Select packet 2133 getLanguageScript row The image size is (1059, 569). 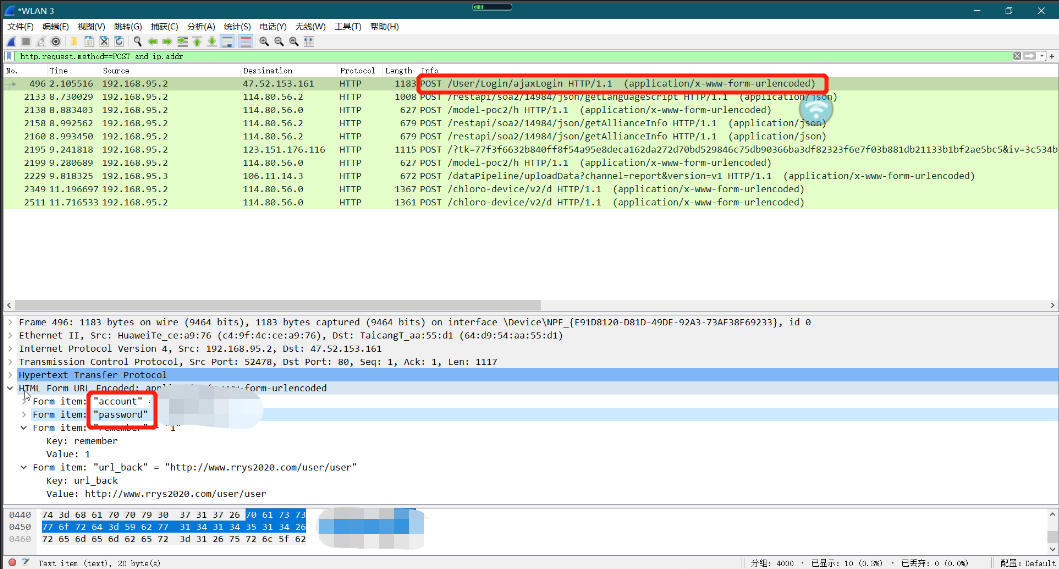click(x=530, y=97)
